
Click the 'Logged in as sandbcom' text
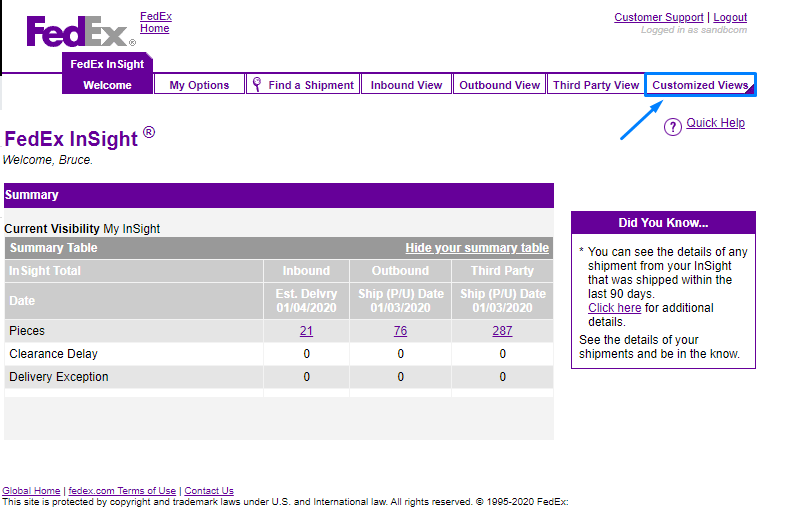coord(694,30)
